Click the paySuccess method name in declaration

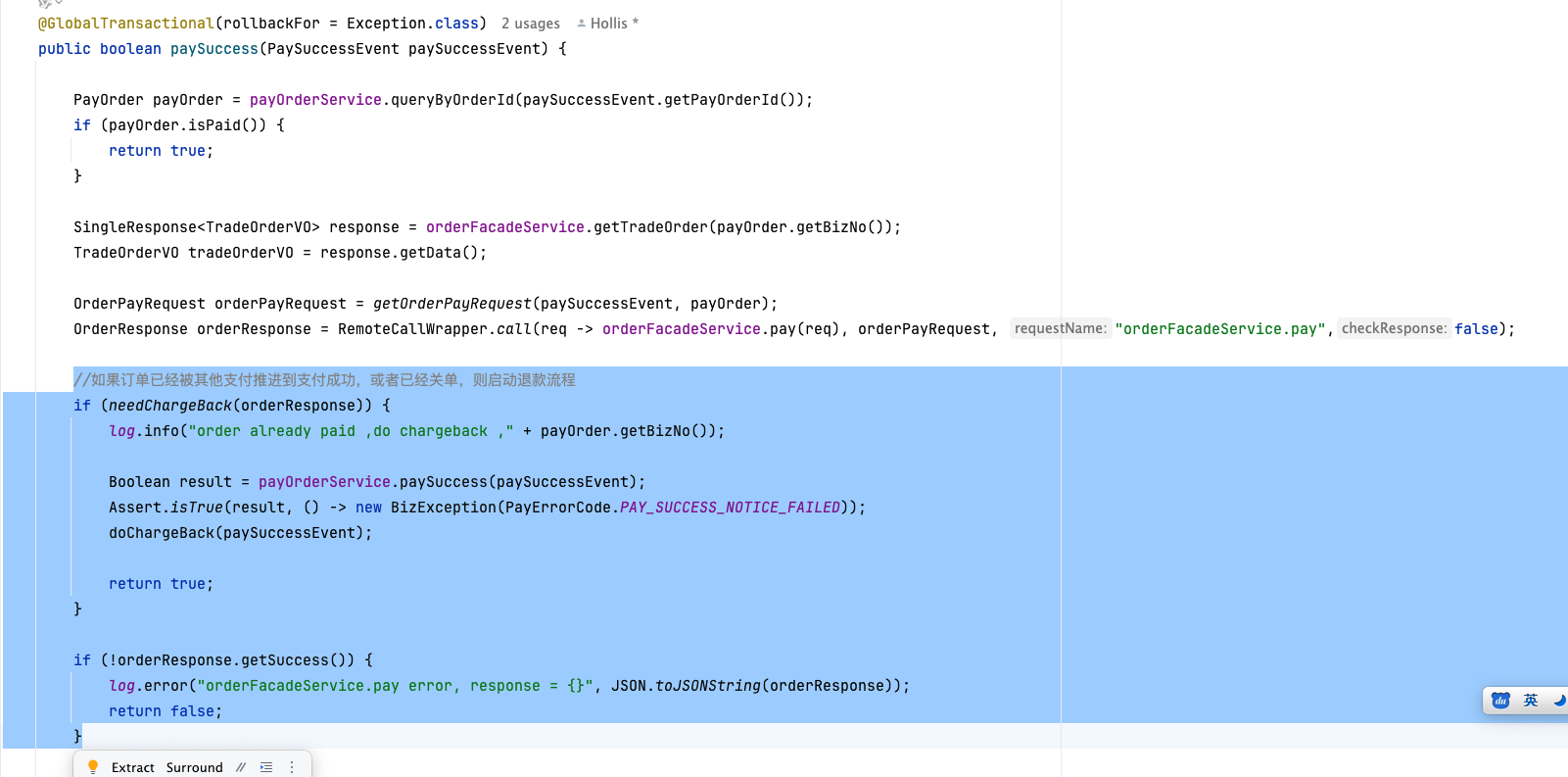pyautogui.click(x=214, y=49)
